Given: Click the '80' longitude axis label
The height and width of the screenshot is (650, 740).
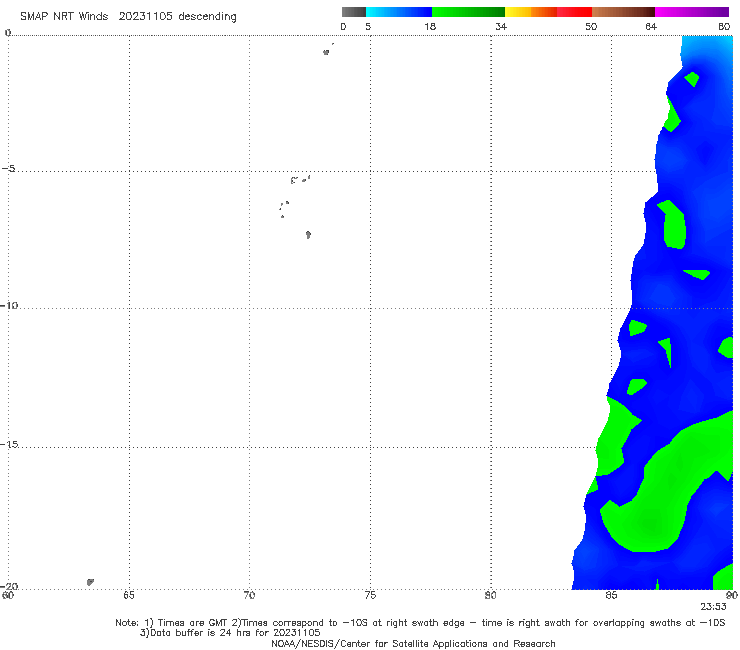Looking at the screenshot, I should [x=490, y=595].
